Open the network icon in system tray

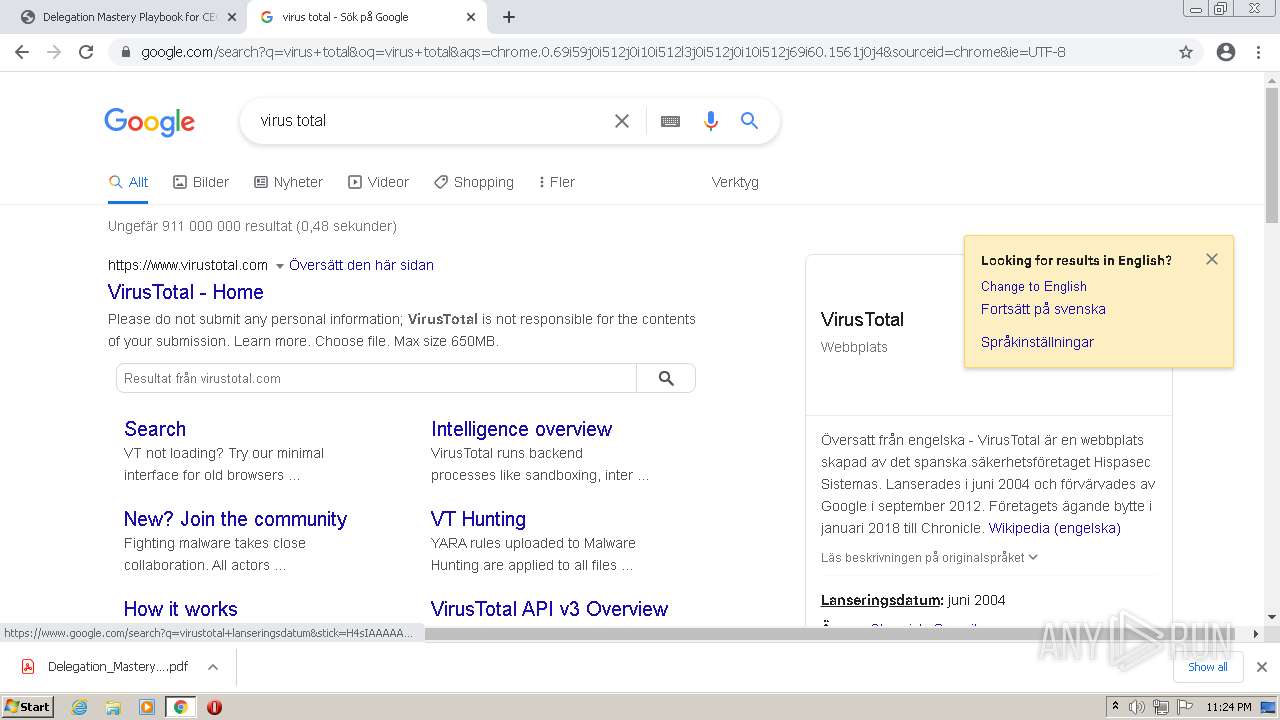(x=1161, y=707)
